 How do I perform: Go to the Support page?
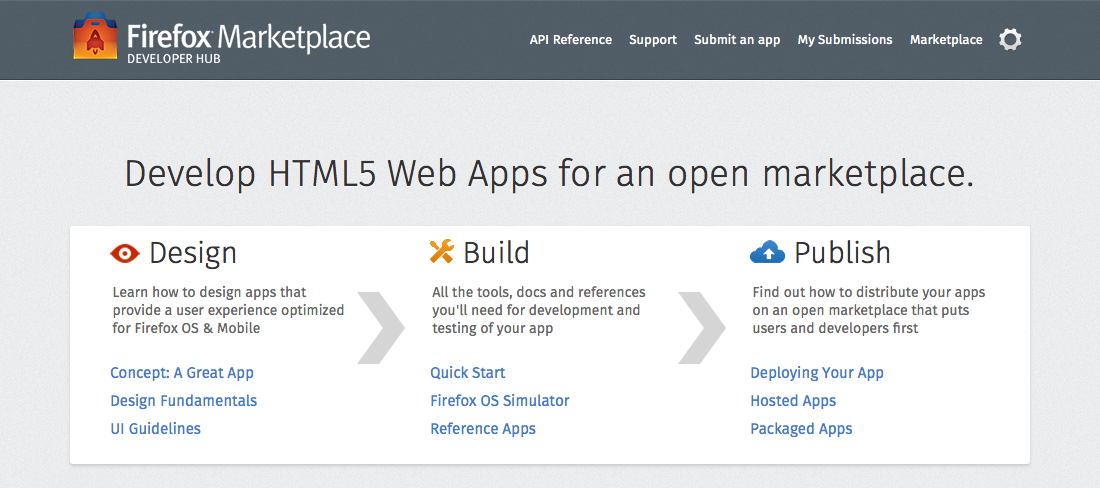(x=652, y=40)
